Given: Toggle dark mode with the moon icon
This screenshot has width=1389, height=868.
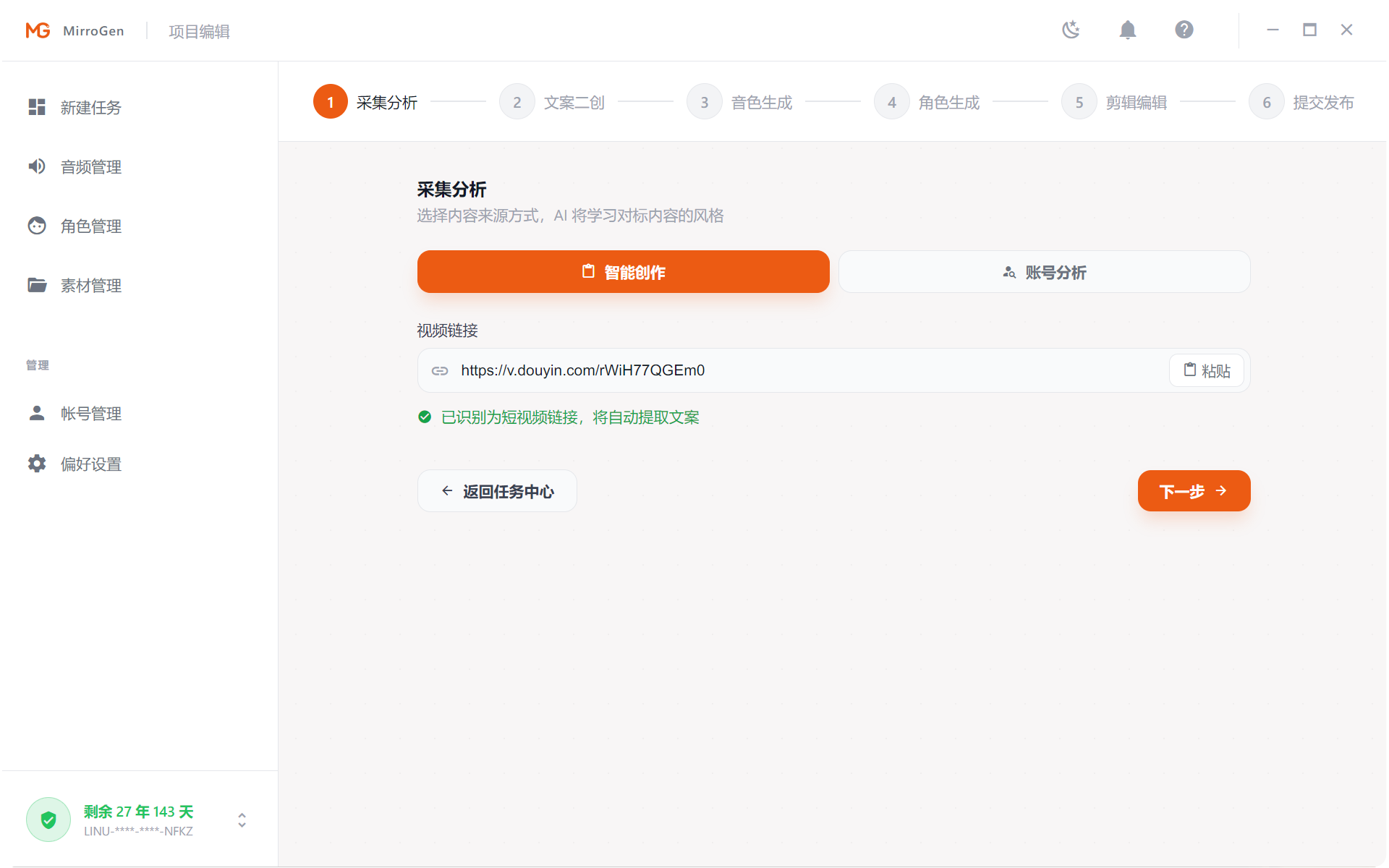Looking at the screenshot, I should click(1071, 30).
